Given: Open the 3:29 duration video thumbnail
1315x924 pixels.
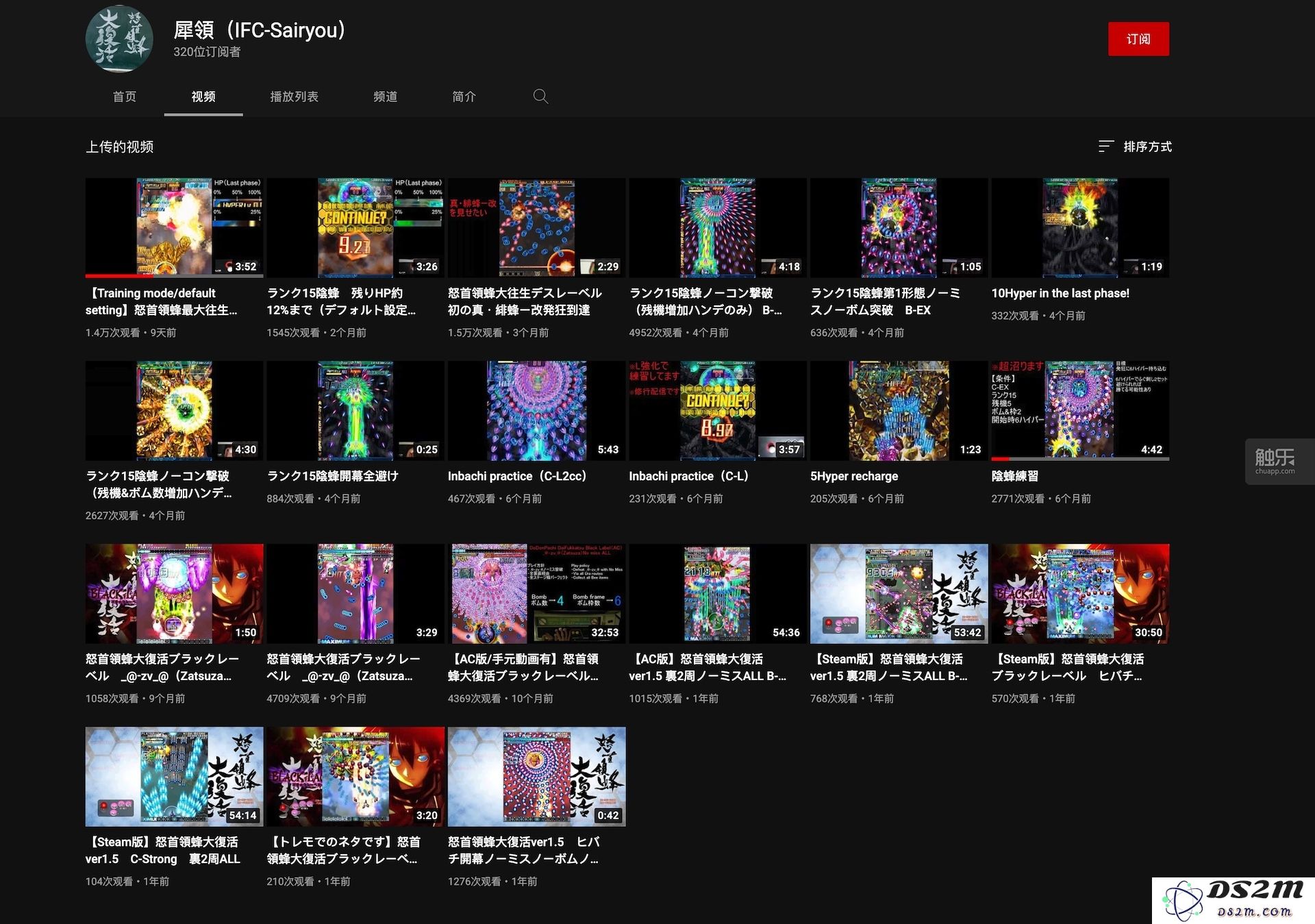Looking at the screenshot, I should tap(355, 593).
